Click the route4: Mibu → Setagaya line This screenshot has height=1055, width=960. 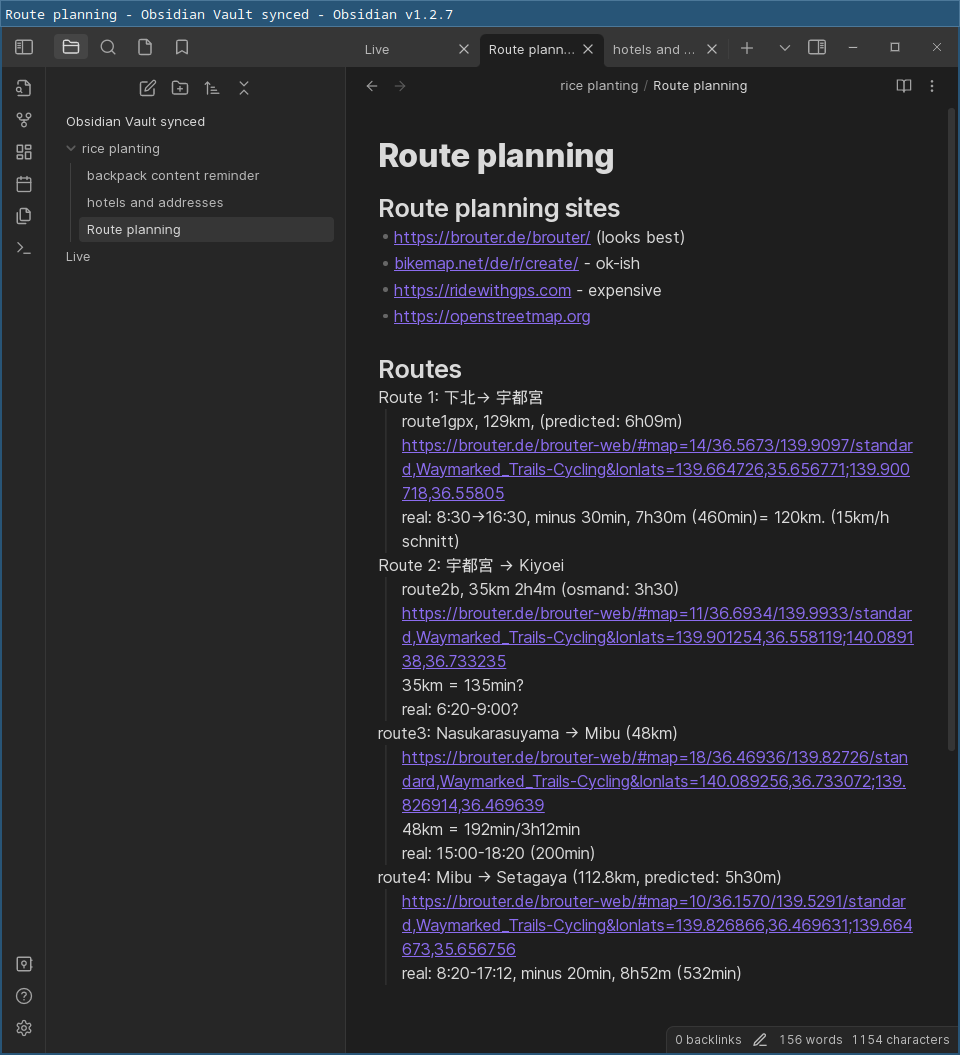point(579,877)
